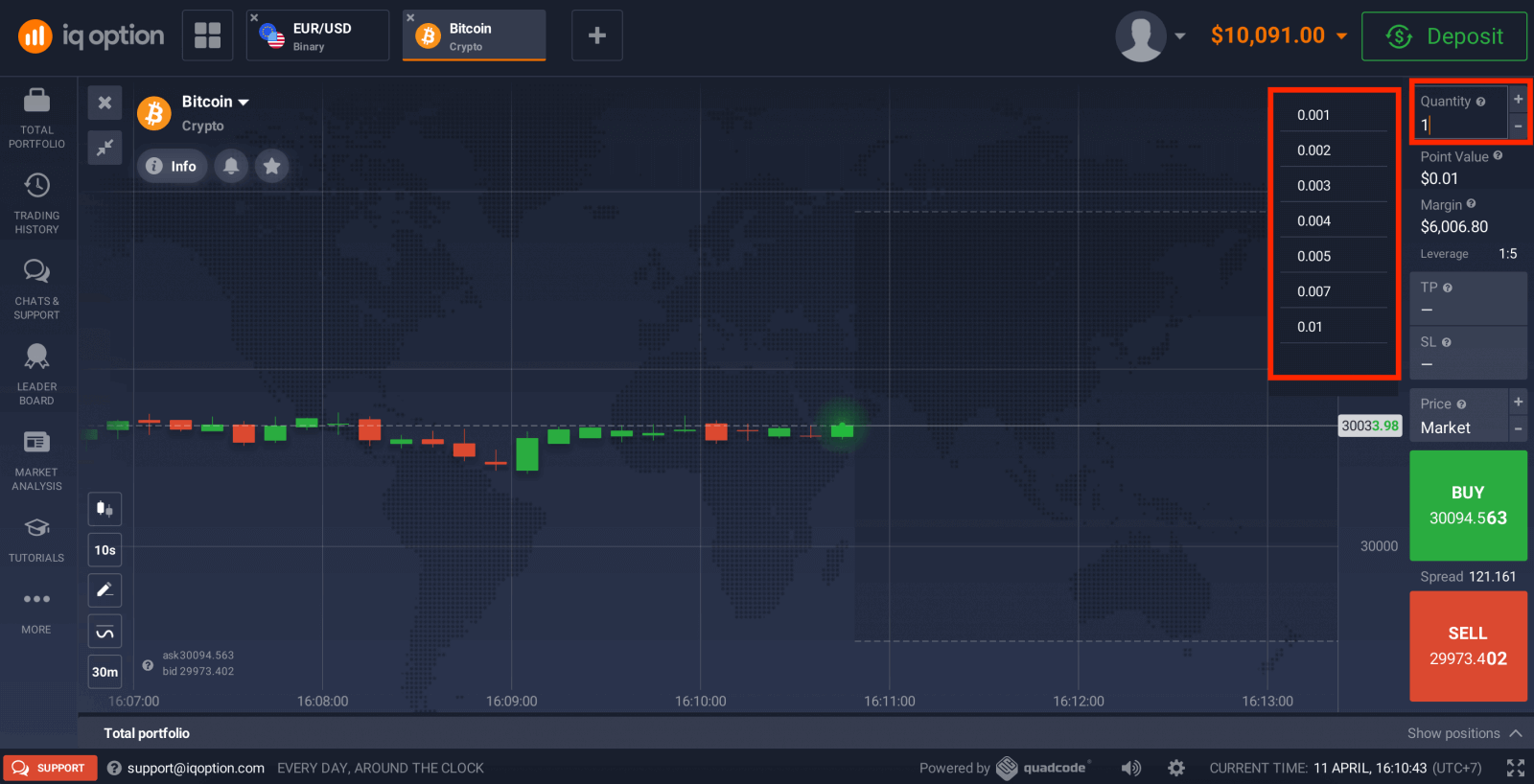Close the EUR/USD tab
The height and width of the screenshot is (784, 1534).
[254, 18]
